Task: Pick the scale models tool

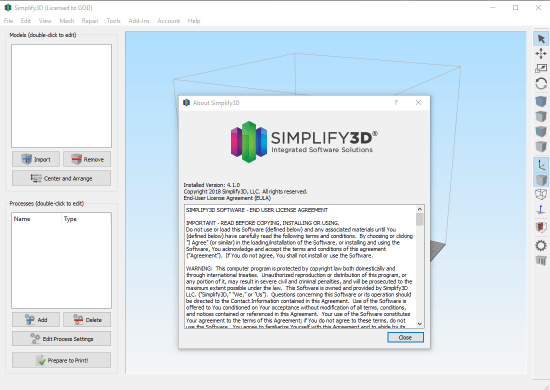Action: click(541, 68)
